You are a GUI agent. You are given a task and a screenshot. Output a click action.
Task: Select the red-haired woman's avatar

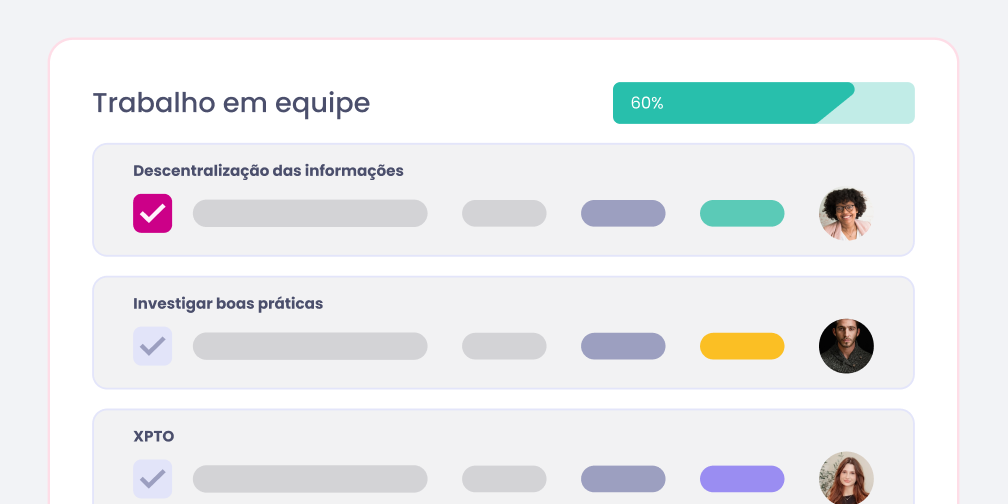(846, 478)
